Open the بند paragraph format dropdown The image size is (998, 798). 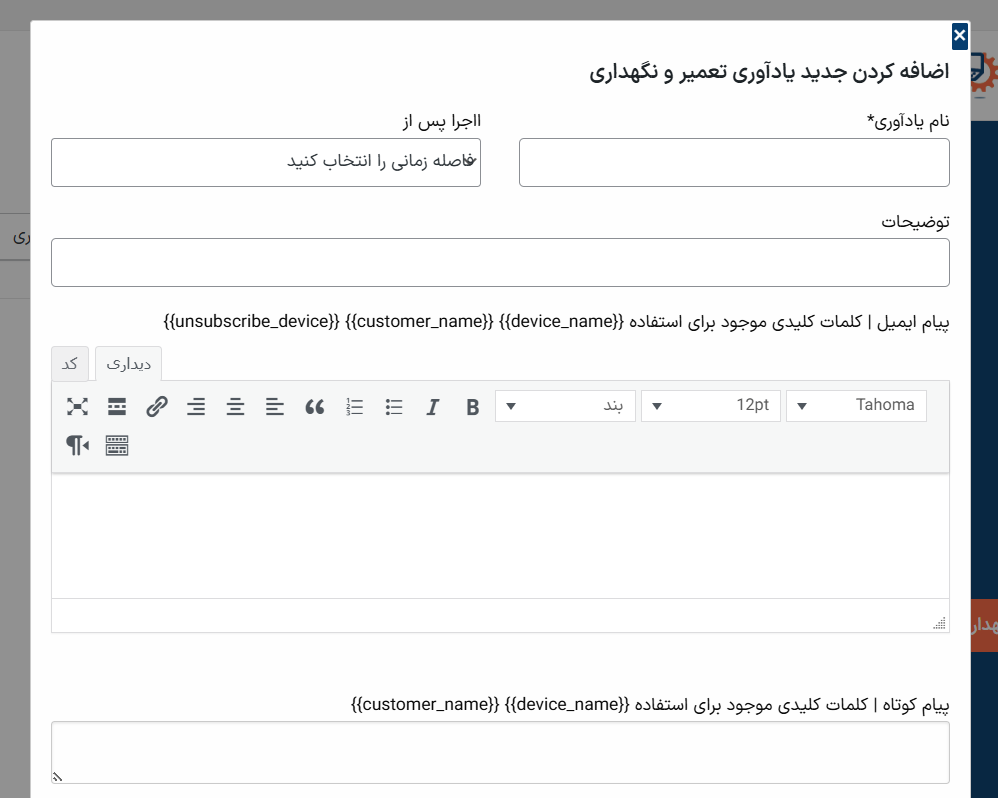tap(565, 405)
